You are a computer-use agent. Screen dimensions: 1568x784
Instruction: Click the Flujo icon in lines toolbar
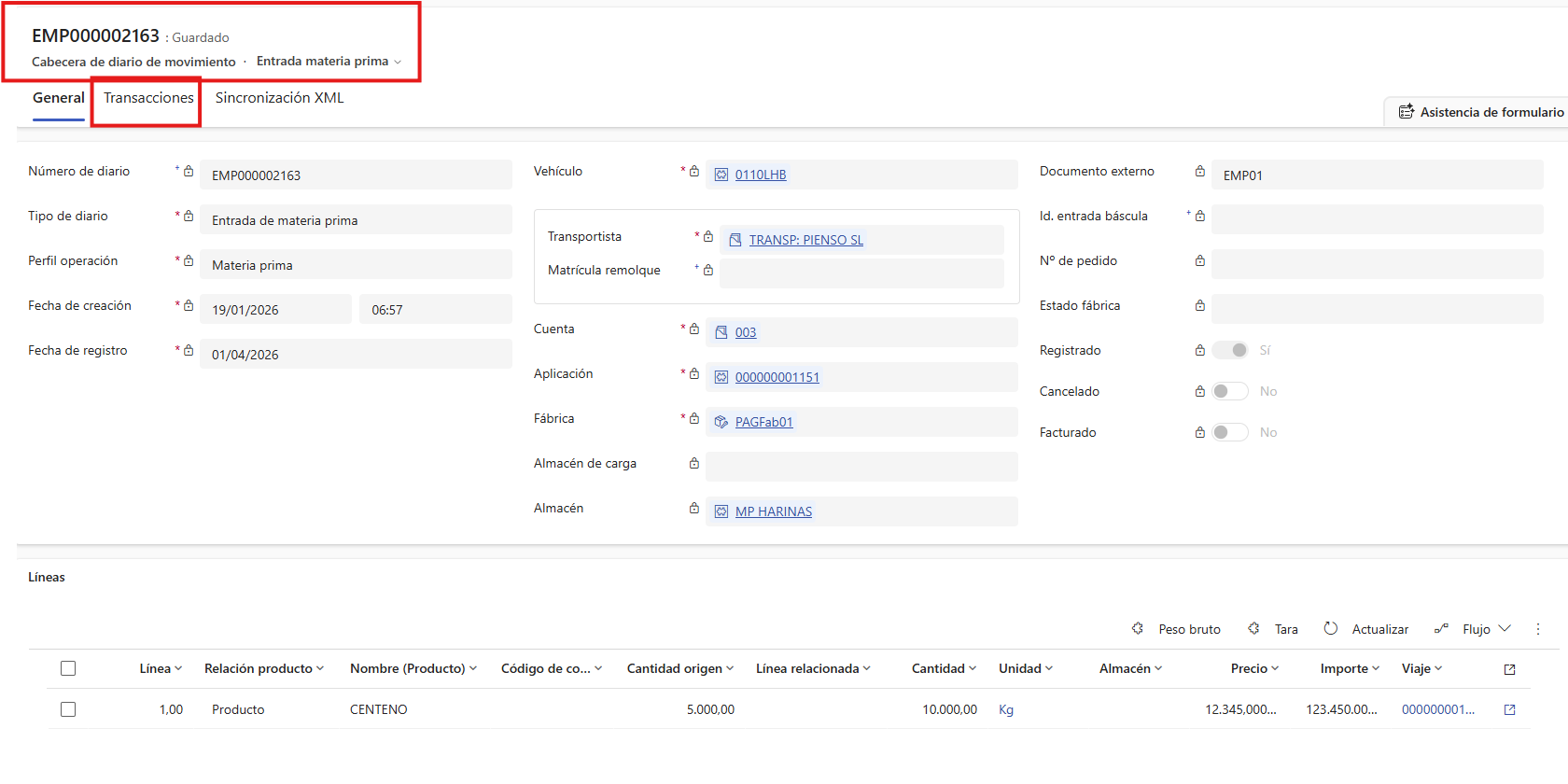1441,629
